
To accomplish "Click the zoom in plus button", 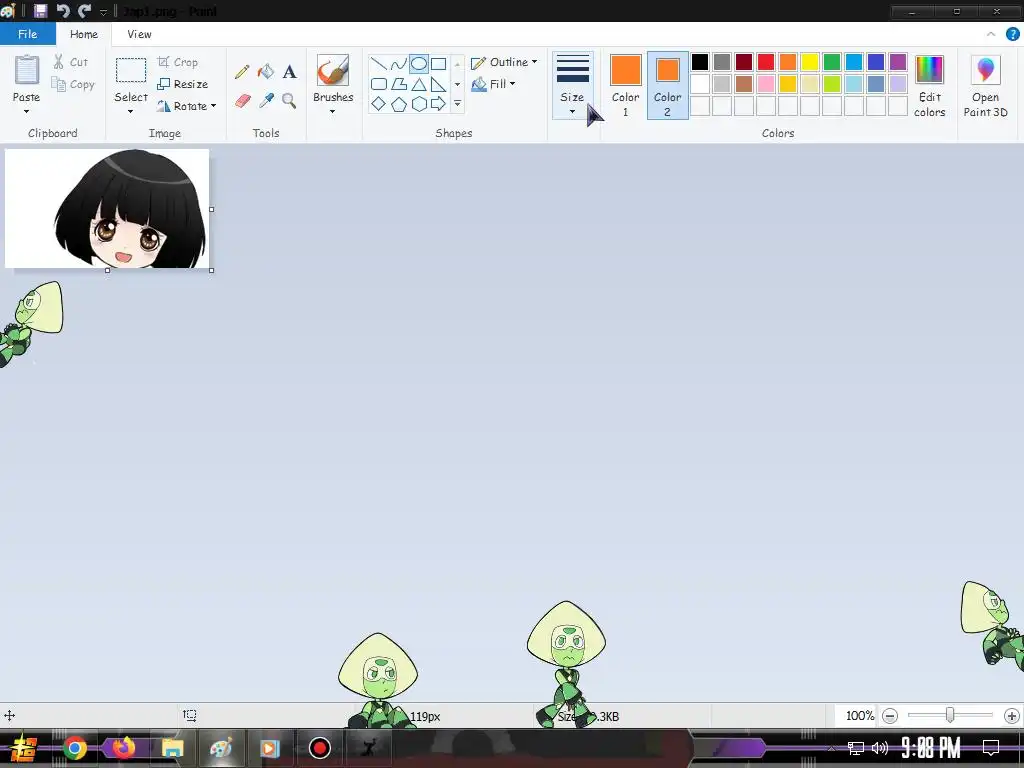I will [1012, 716].
